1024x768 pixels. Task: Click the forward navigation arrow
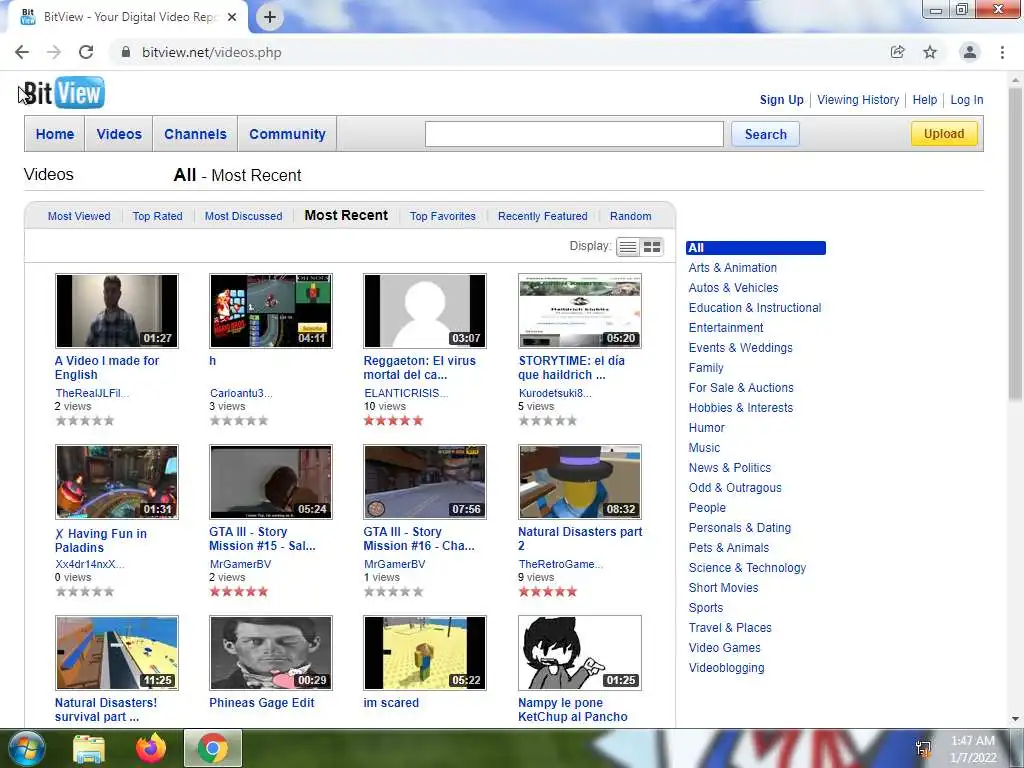pyautogui.click(x=54, y=52)
